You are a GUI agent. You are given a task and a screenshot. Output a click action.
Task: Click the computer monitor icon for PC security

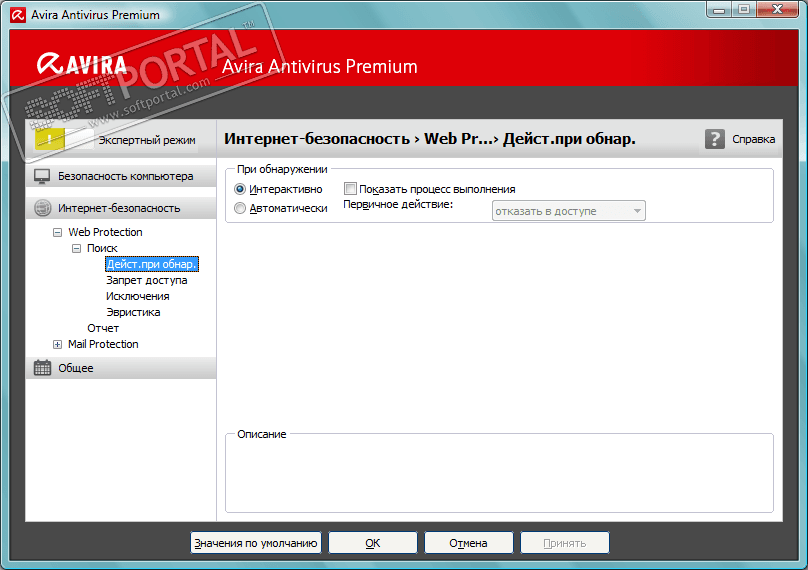42,176
